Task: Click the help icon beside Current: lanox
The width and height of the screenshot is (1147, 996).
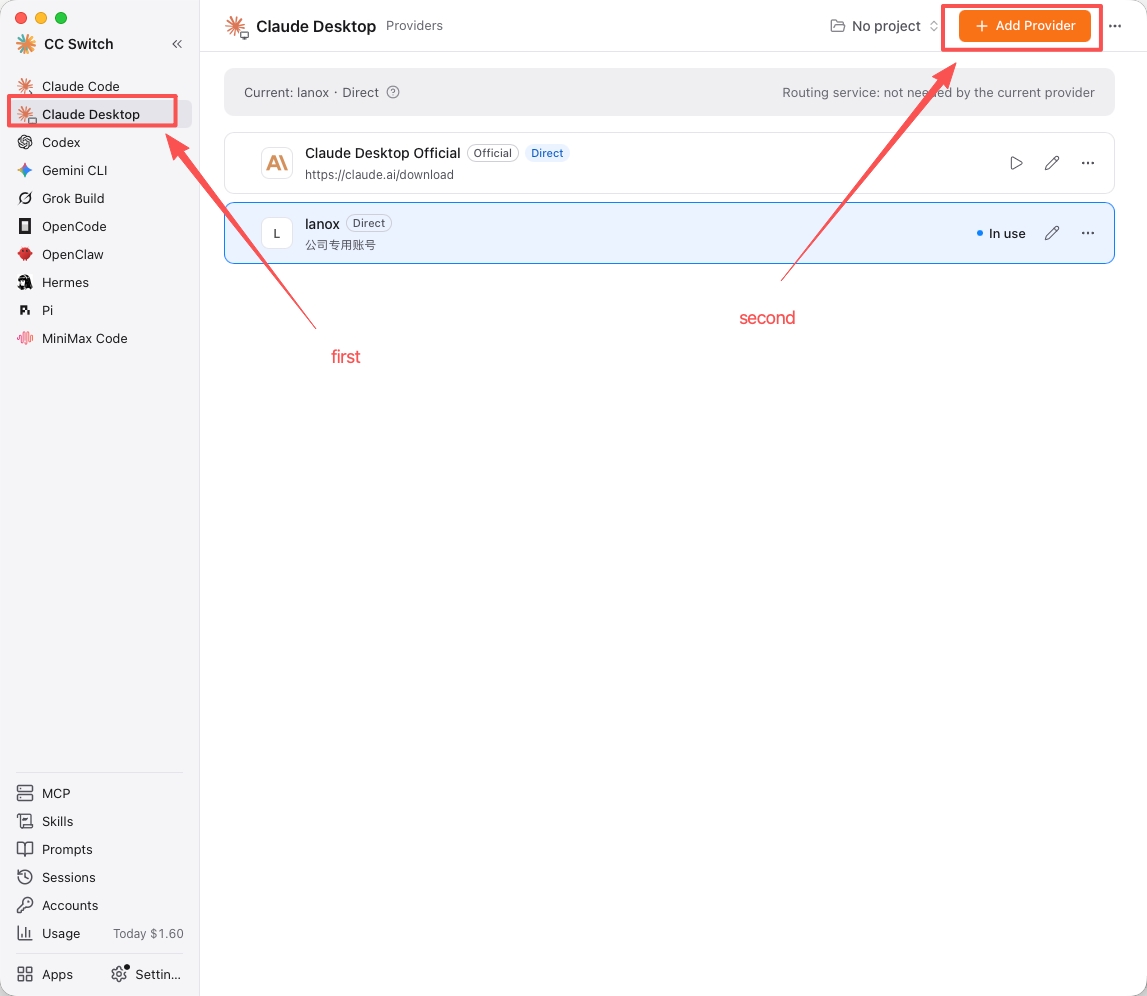Action: [393, 92]
